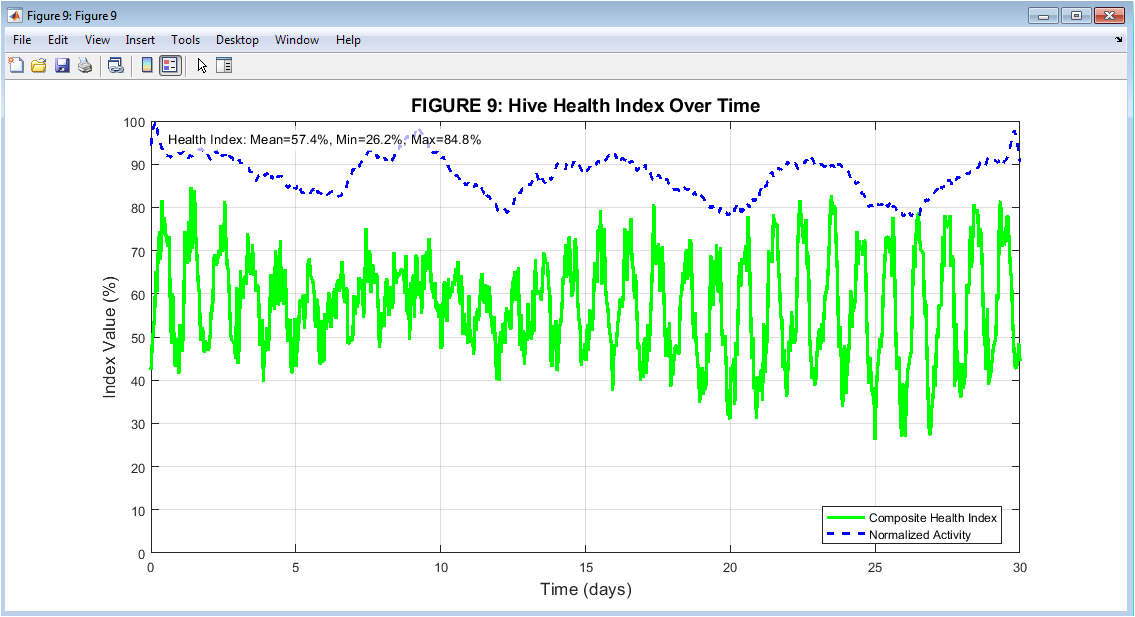This screenshot has height=617, width=1135.
Task: Open the Desktop menu
Action: pyautogui.click(x=237, y=40)
